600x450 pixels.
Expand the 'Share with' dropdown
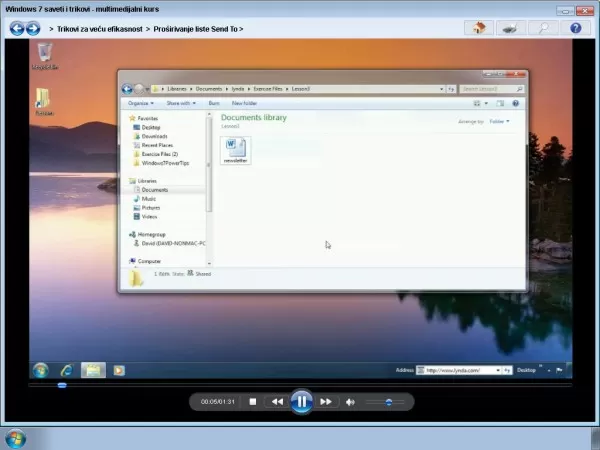[181, 103]
